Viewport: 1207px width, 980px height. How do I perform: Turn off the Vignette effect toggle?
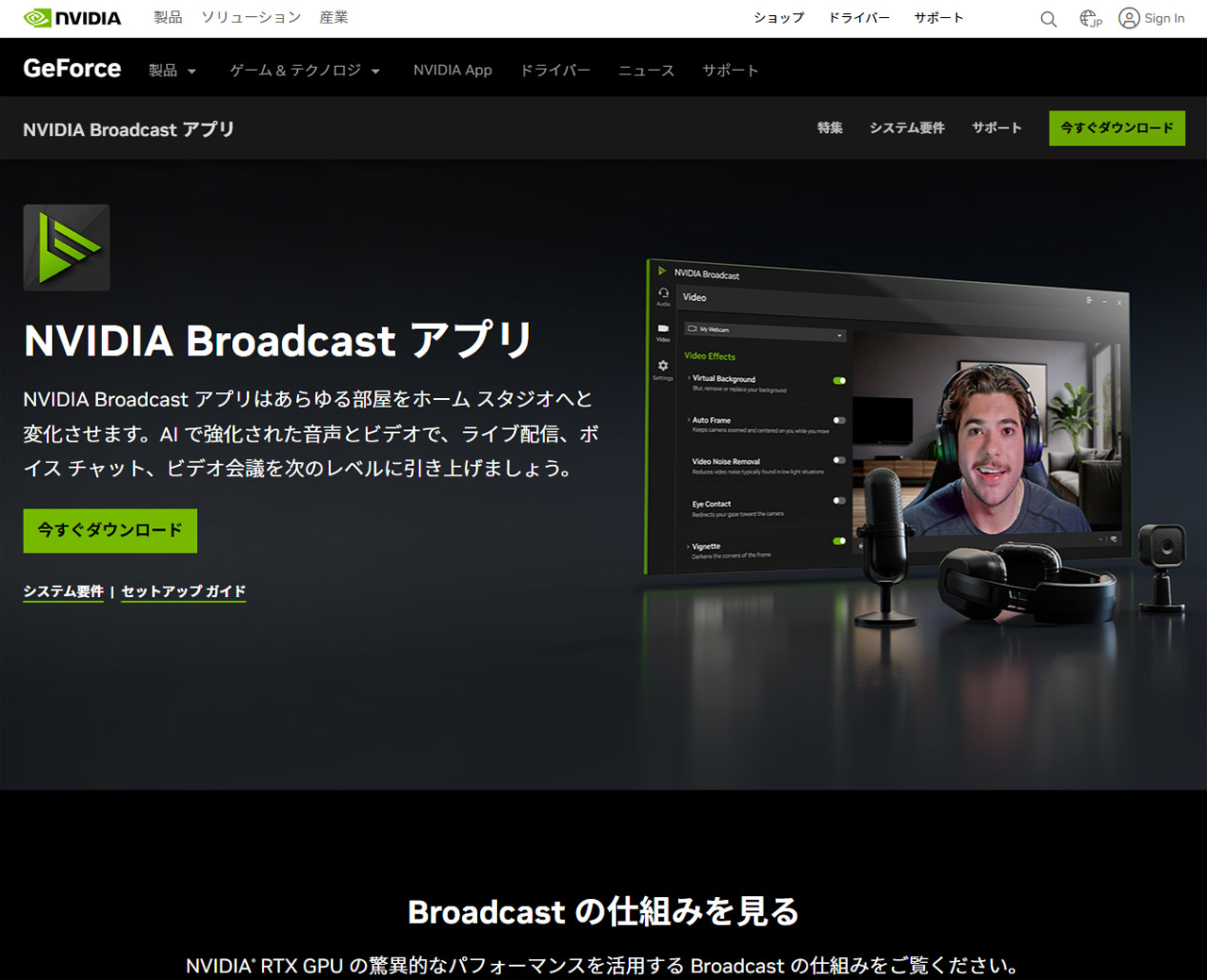click(x=839, y=541)
